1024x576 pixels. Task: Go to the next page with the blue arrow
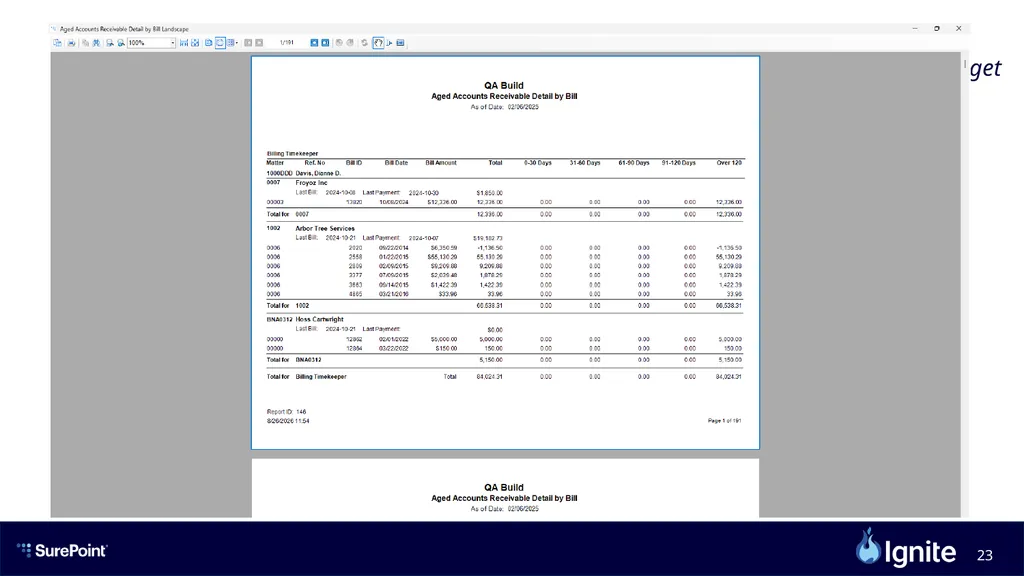314,43
